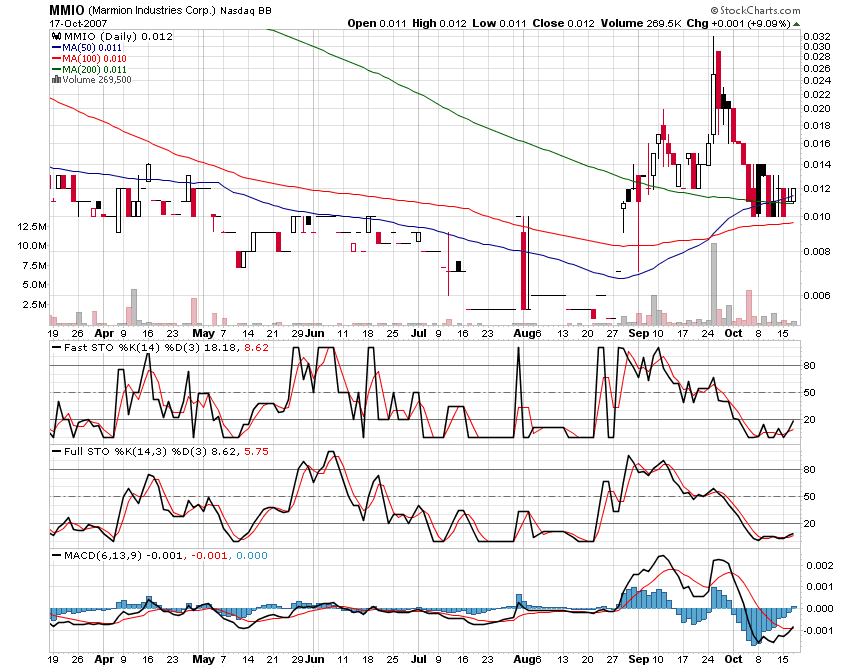This screenshot has height=668, width=850.
Task: Click the green MA(200) 0.011 legend entry
Action: click(x=89, y=69)
